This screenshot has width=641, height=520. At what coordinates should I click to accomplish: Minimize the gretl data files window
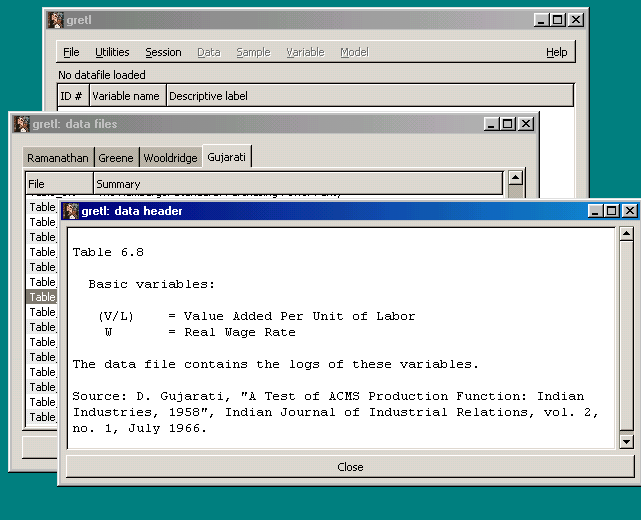click(x=491, y=124)
